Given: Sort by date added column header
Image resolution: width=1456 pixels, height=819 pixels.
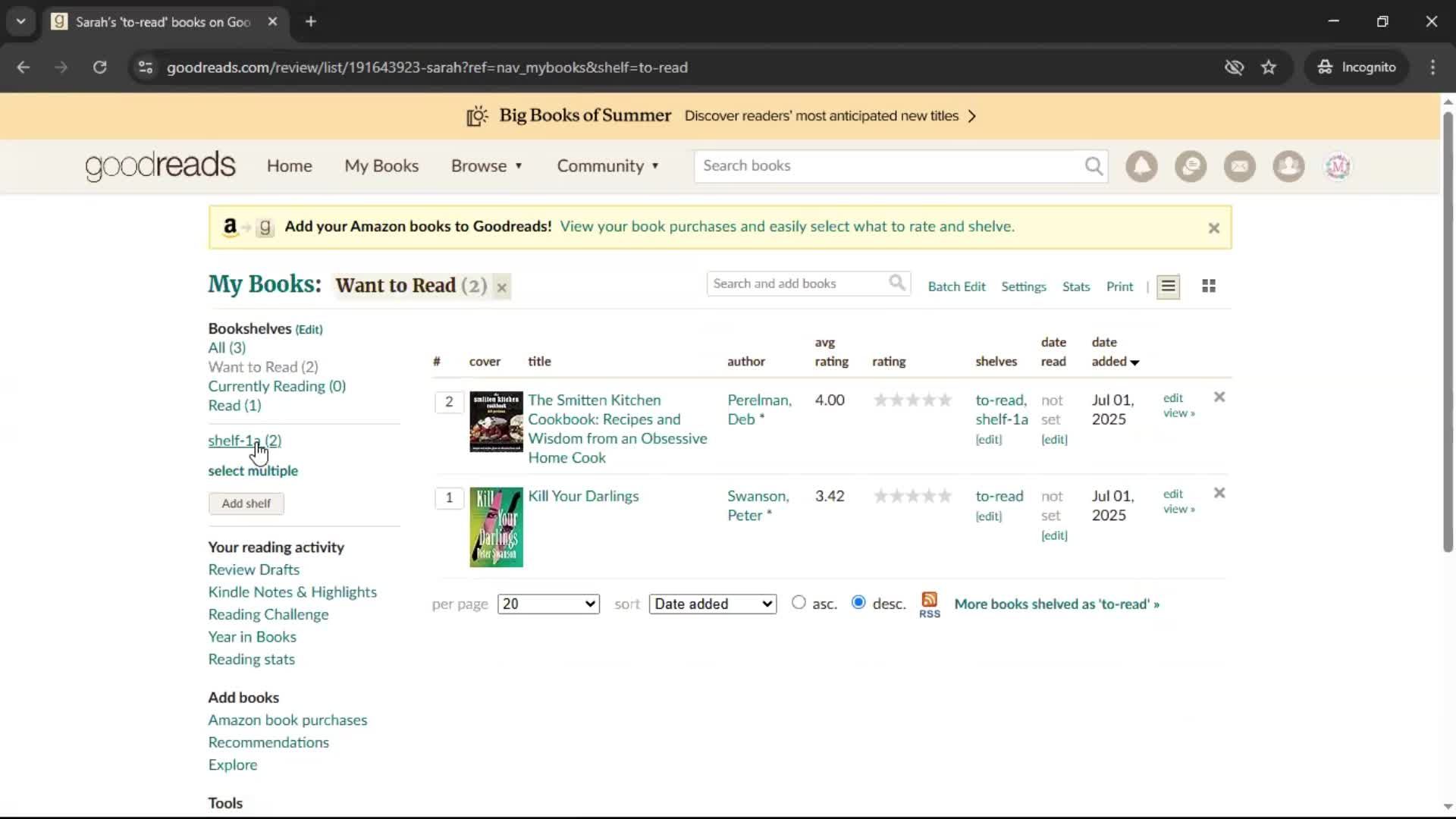Looking at the screenshot, I should (x=1115, y=353).
